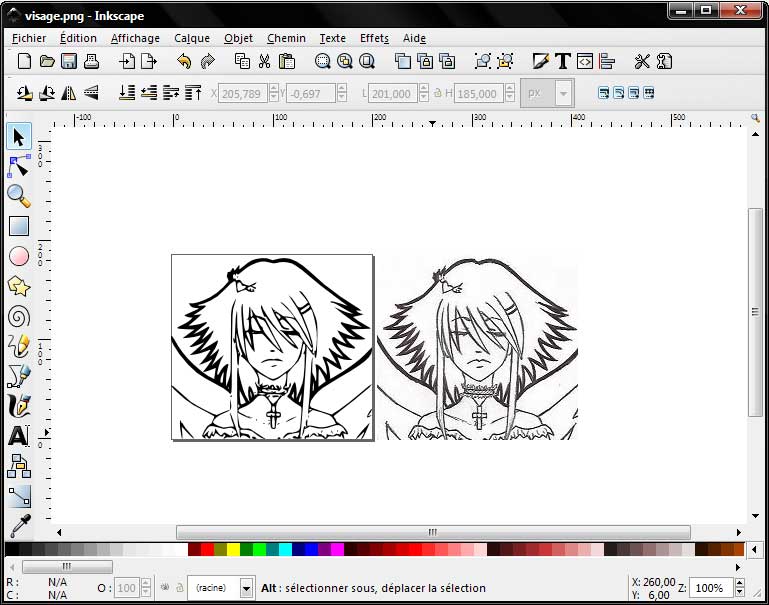Click the L width input field
Screen dimensions: 769x605
392,93
